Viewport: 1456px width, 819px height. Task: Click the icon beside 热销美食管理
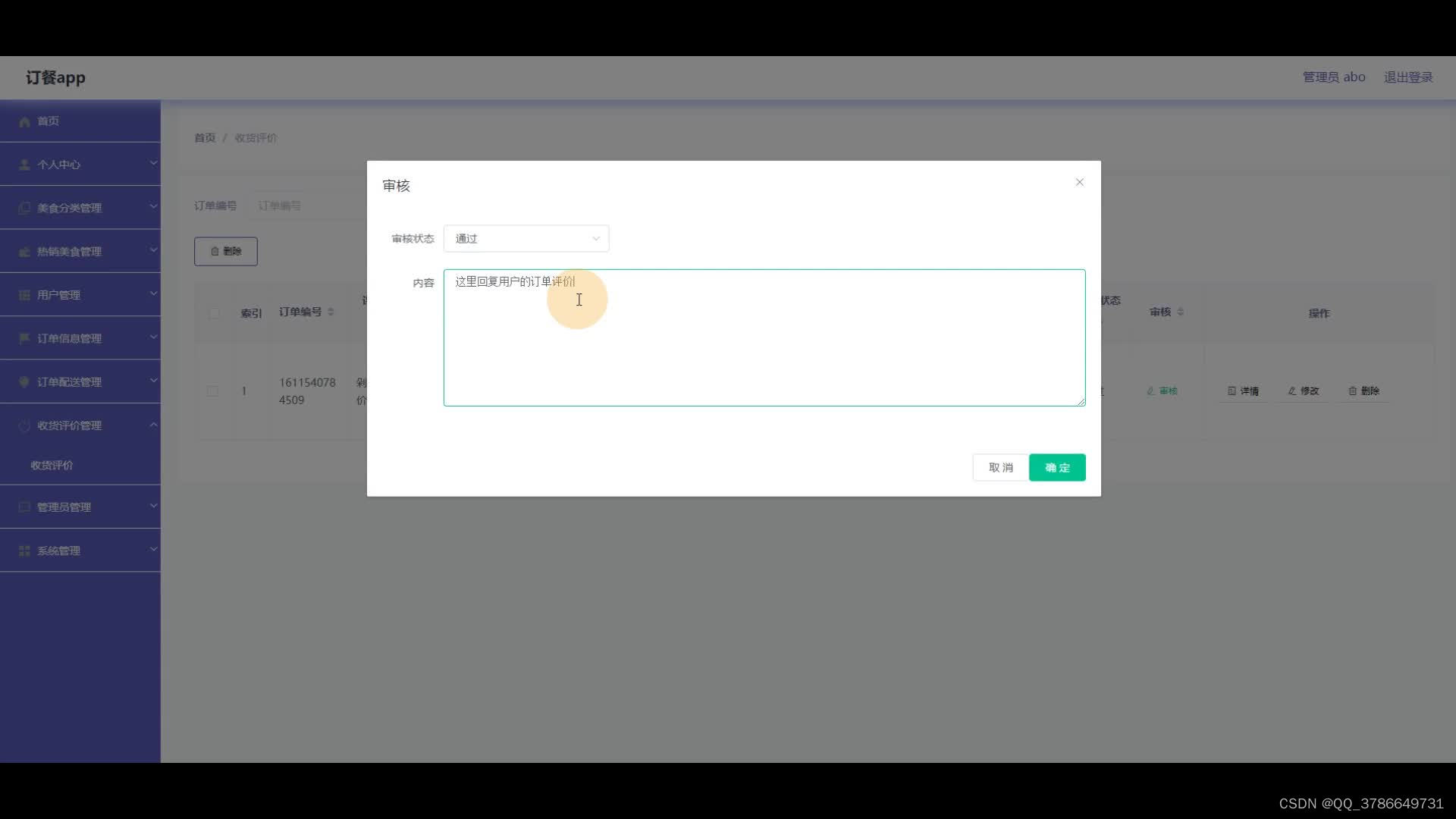[x=24, y=252]
